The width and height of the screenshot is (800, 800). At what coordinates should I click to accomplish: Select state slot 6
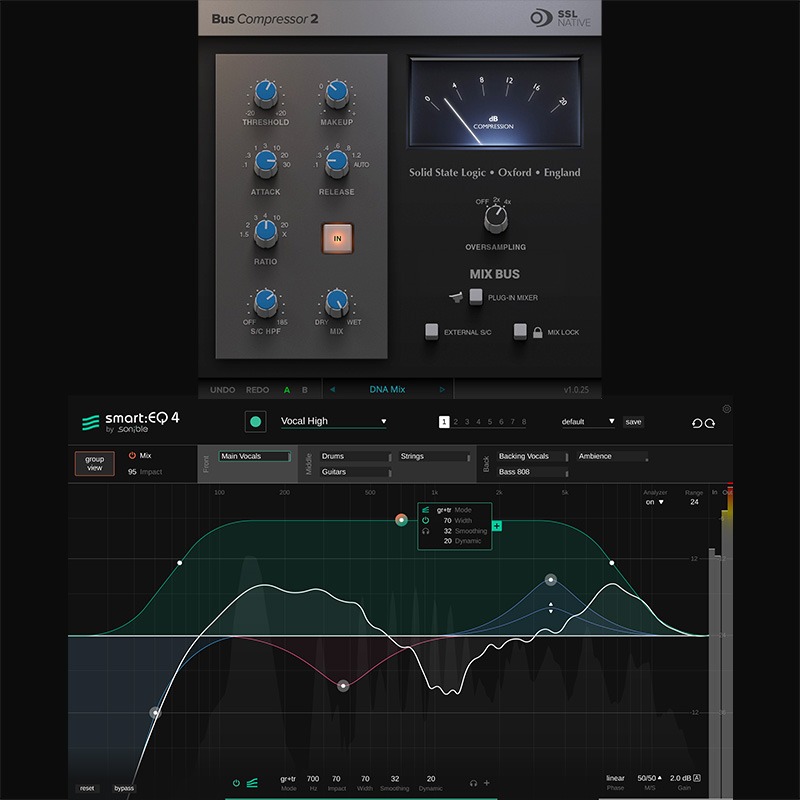point(501,422)
